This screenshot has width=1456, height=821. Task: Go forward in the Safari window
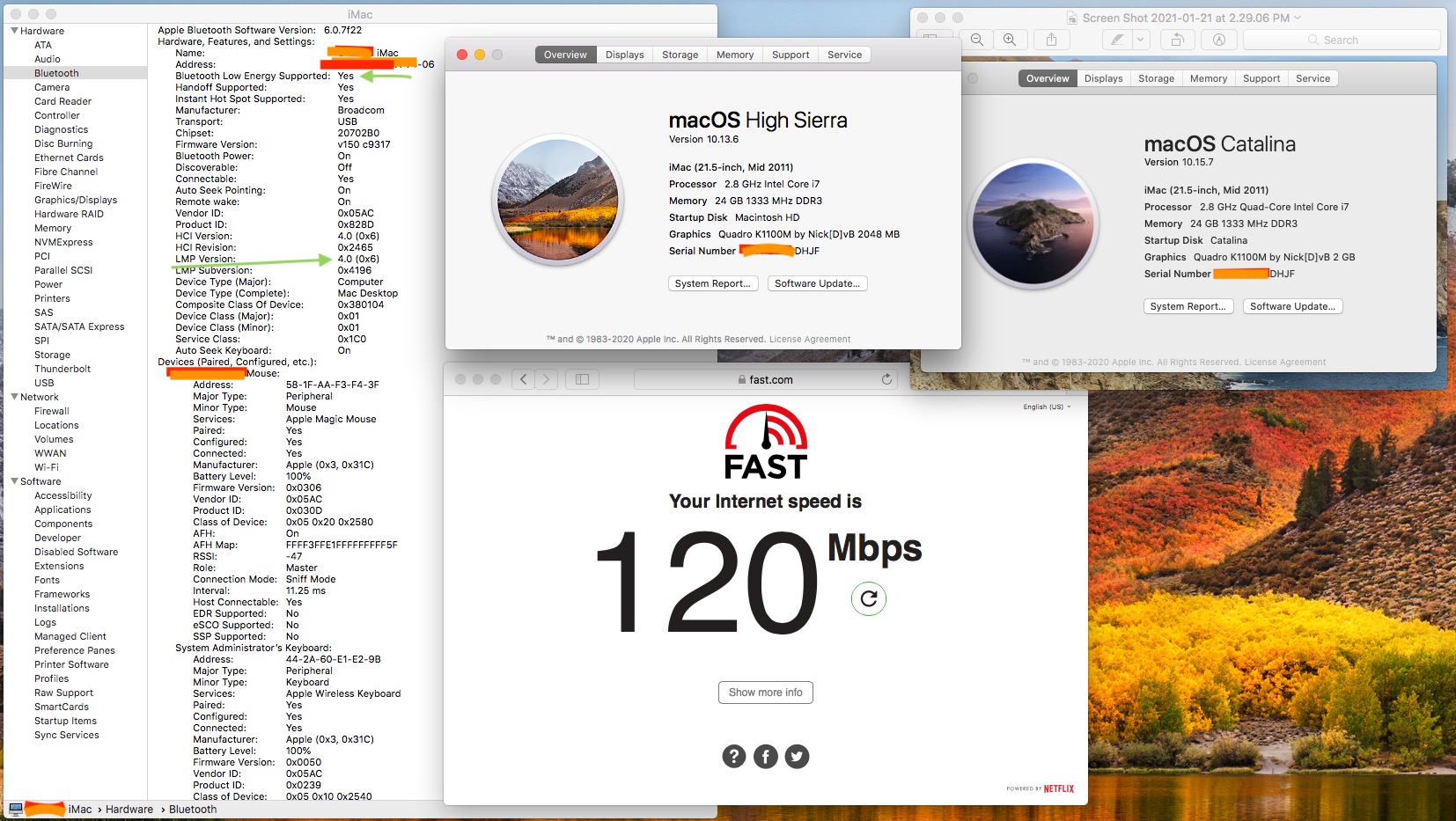click(547, 379)
